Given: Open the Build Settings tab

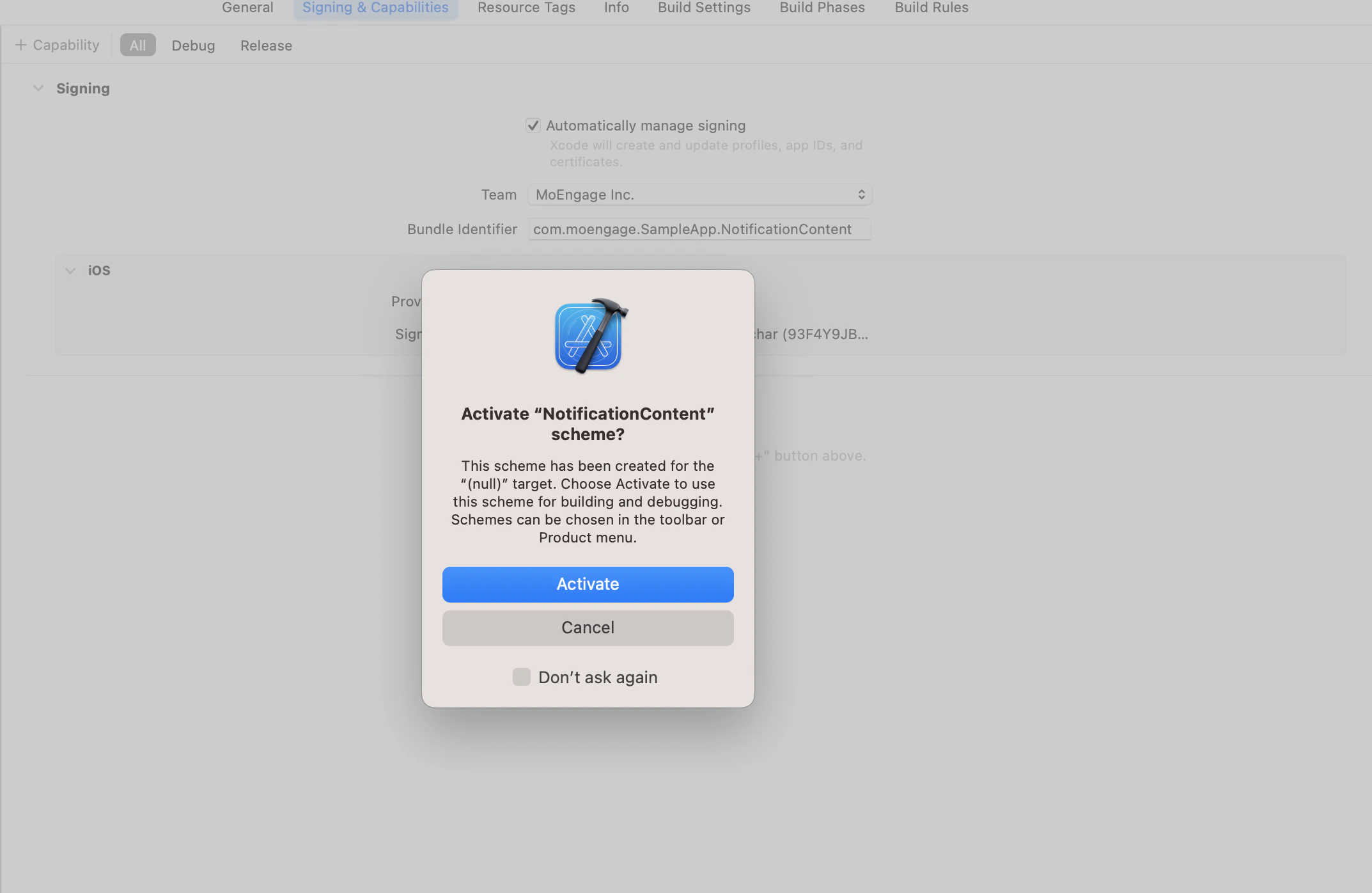Looking at the screenshot, I should tap(704, 8).
